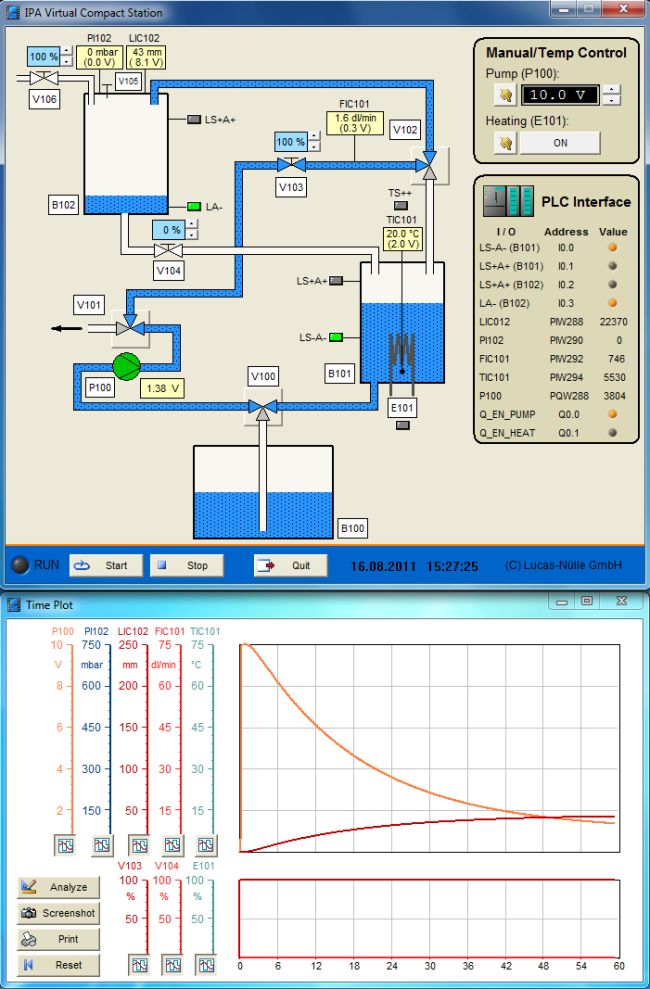Screen dimensions: 650x989
Task: Toggle the V104 curve button in Time Plot
Action: coord(173,965)
